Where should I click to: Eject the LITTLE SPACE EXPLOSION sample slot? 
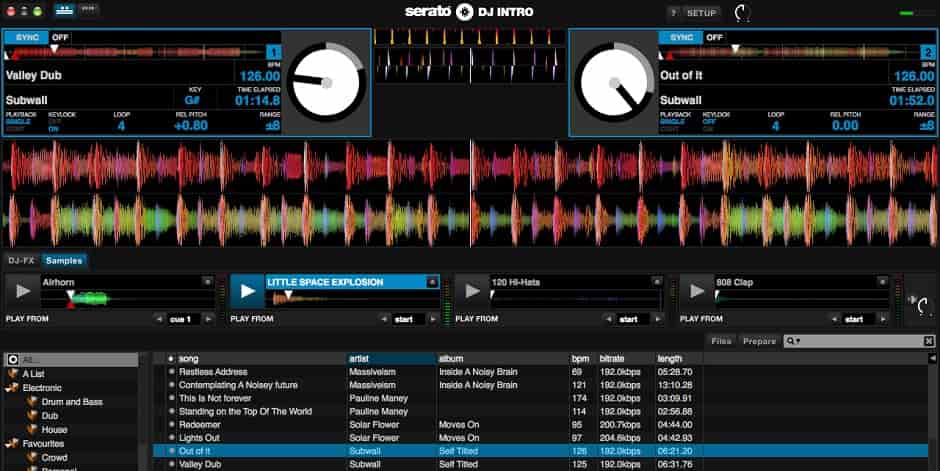click(x=432, y=282)
